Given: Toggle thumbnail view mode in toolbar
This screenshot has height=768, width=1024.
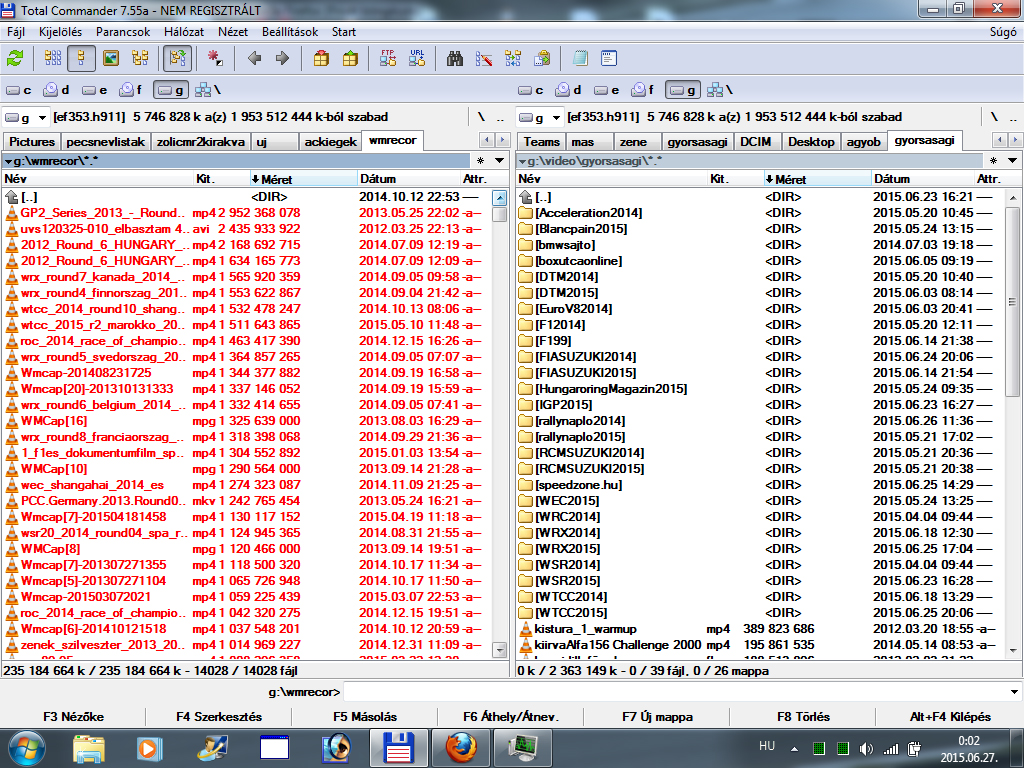Looking at the screenshot, I should pos(111,59).
